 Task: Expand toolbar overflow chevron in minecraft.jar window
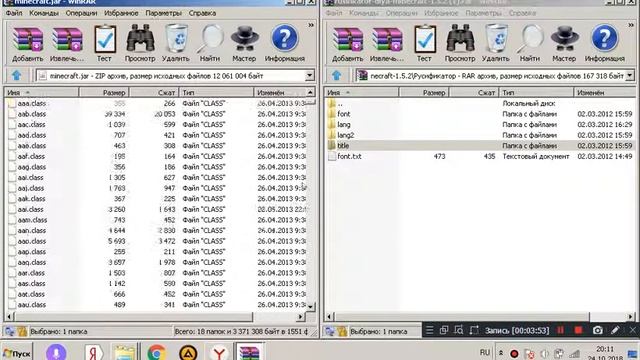pyautogui.click(x=311, y=25)
